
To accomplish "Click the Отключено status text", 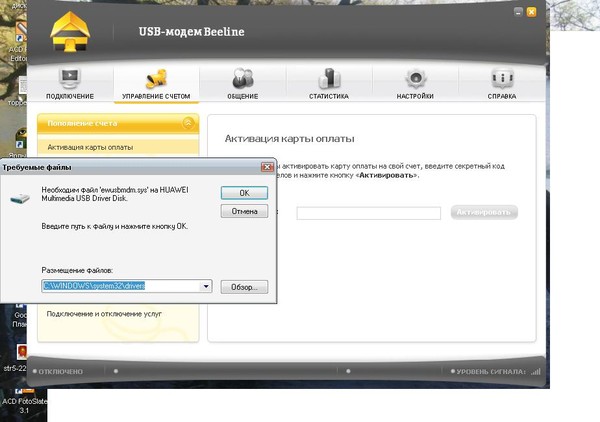I will 60,371.
